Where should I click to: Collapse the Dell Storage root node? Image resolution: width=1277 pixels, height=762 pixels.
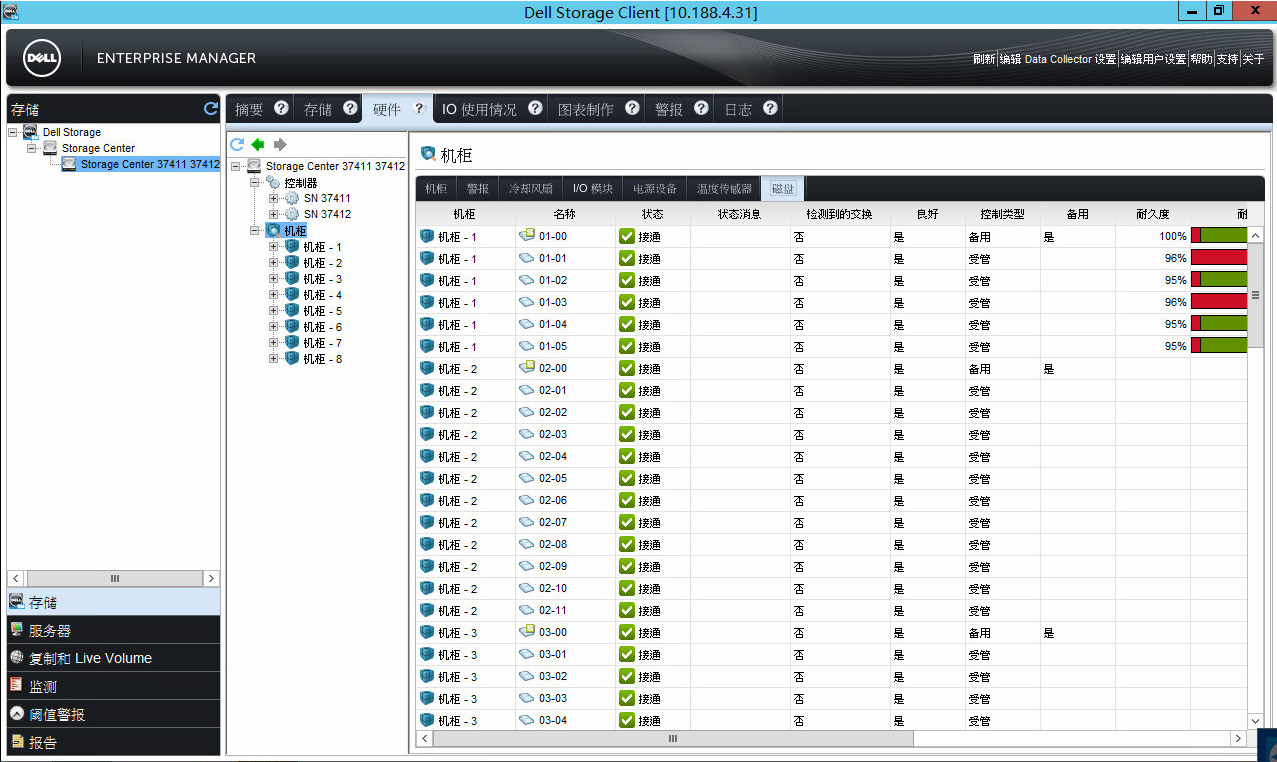tap(13, 132)
